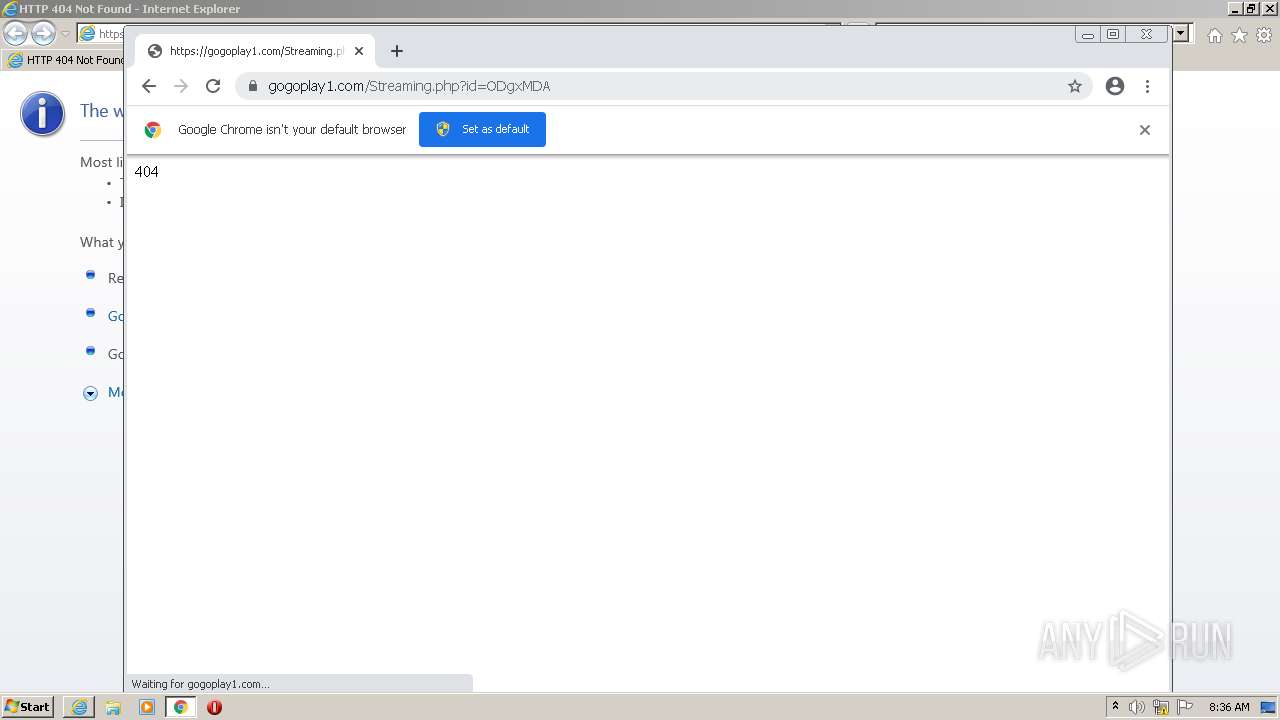Open File Explorer from the taskbar
Screen dimensions: 1280x720
click(113, 707)
